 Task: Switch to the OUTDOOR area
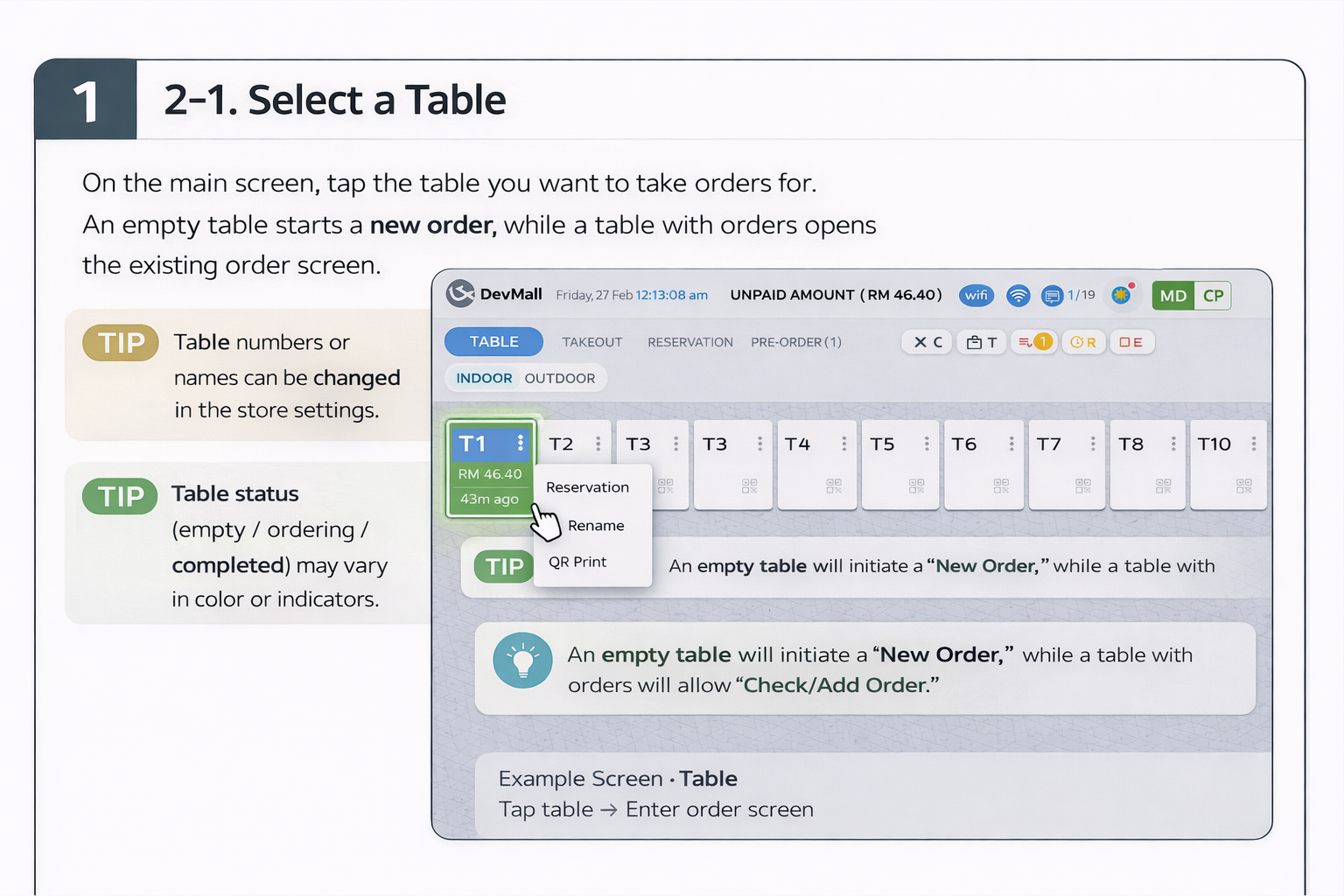pyautogui.click(x=560, y=378)
